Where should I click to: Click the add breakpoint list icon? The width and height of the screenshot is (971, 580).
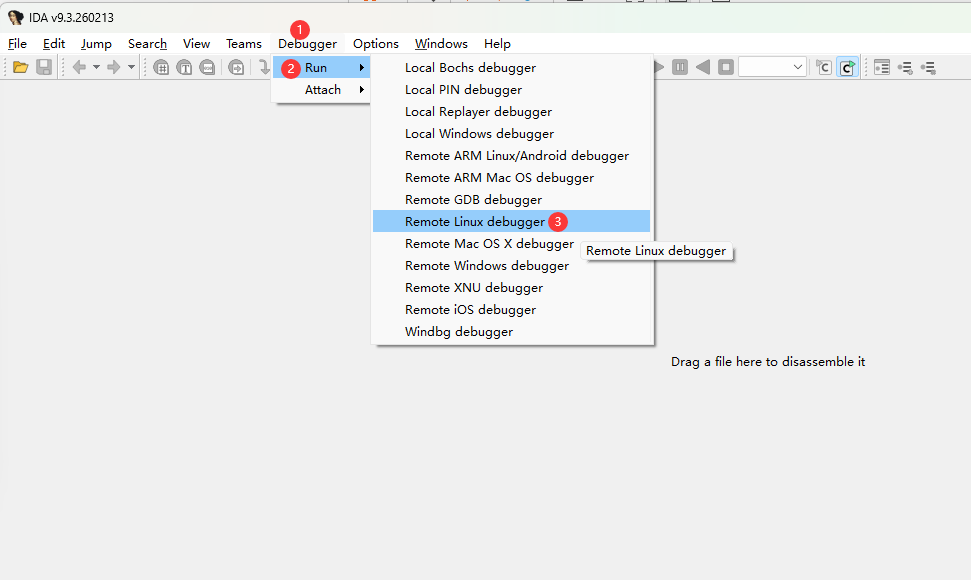[x=905, y=67]
